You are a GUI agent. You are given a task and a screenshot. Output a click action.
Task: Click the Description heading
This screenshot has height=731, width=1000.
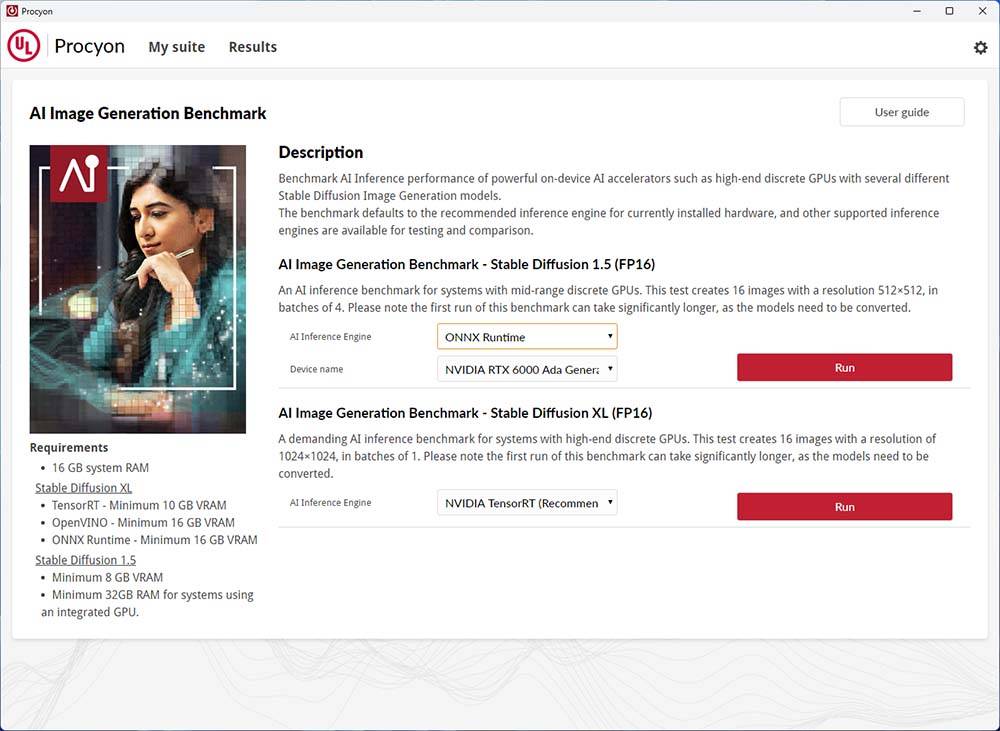pyautogui.click(x=321, y=152)
